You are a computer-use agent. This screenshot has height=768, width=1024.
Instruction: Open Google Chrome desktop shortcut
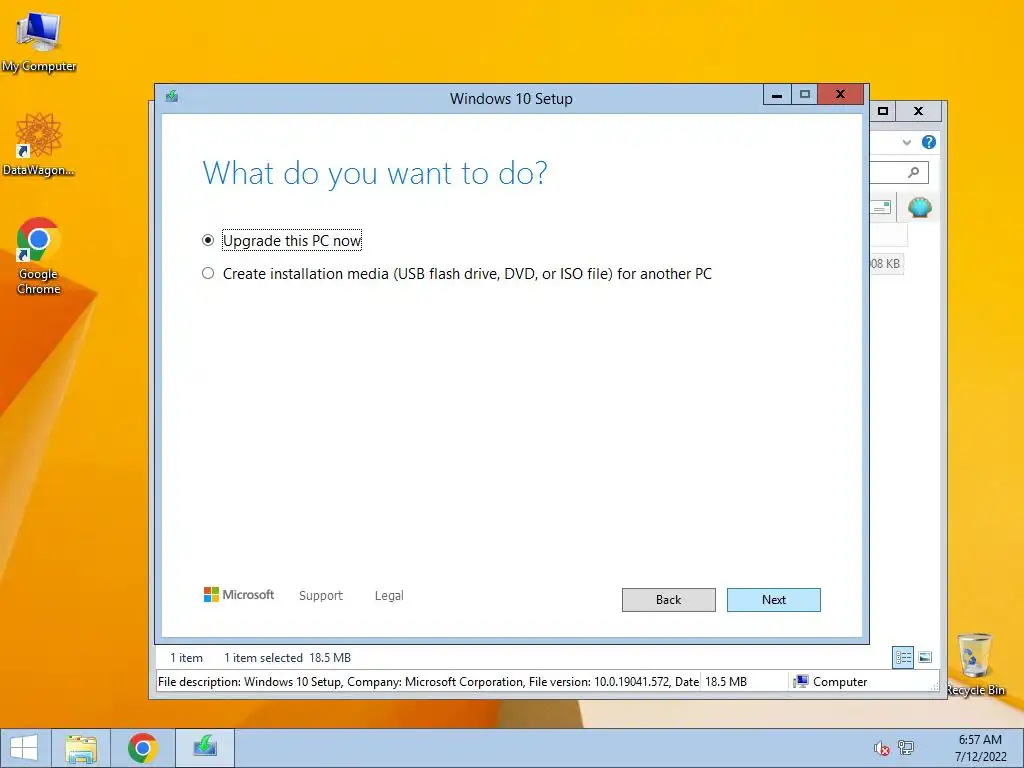(39, 256)
